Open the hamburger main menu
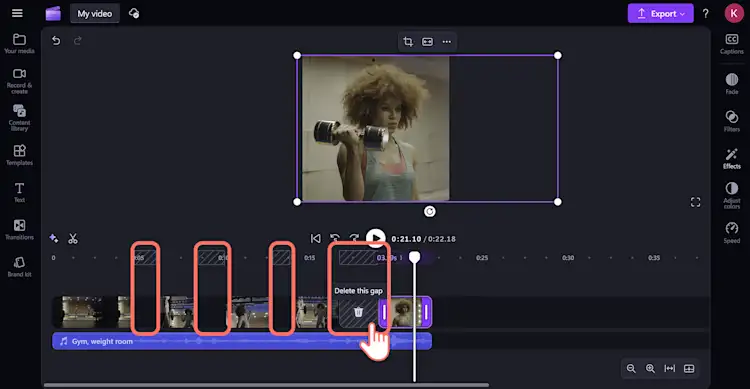 [x=17, y=13]
